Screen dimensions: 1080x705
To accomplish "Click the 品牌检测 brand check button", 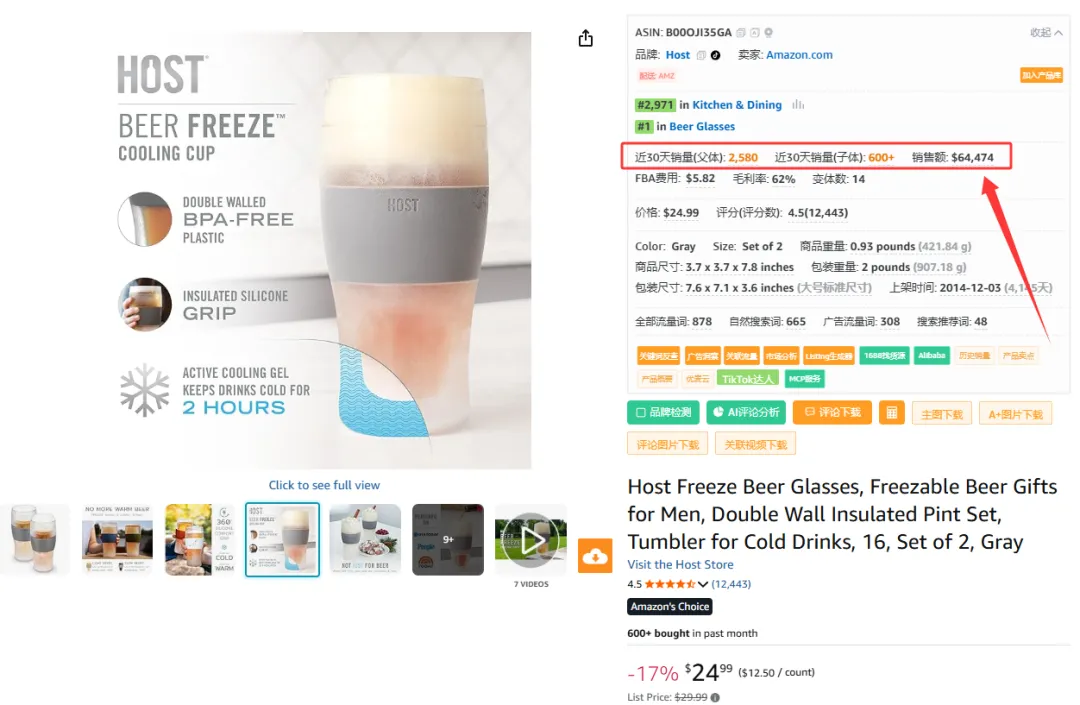I will (663, 412).
